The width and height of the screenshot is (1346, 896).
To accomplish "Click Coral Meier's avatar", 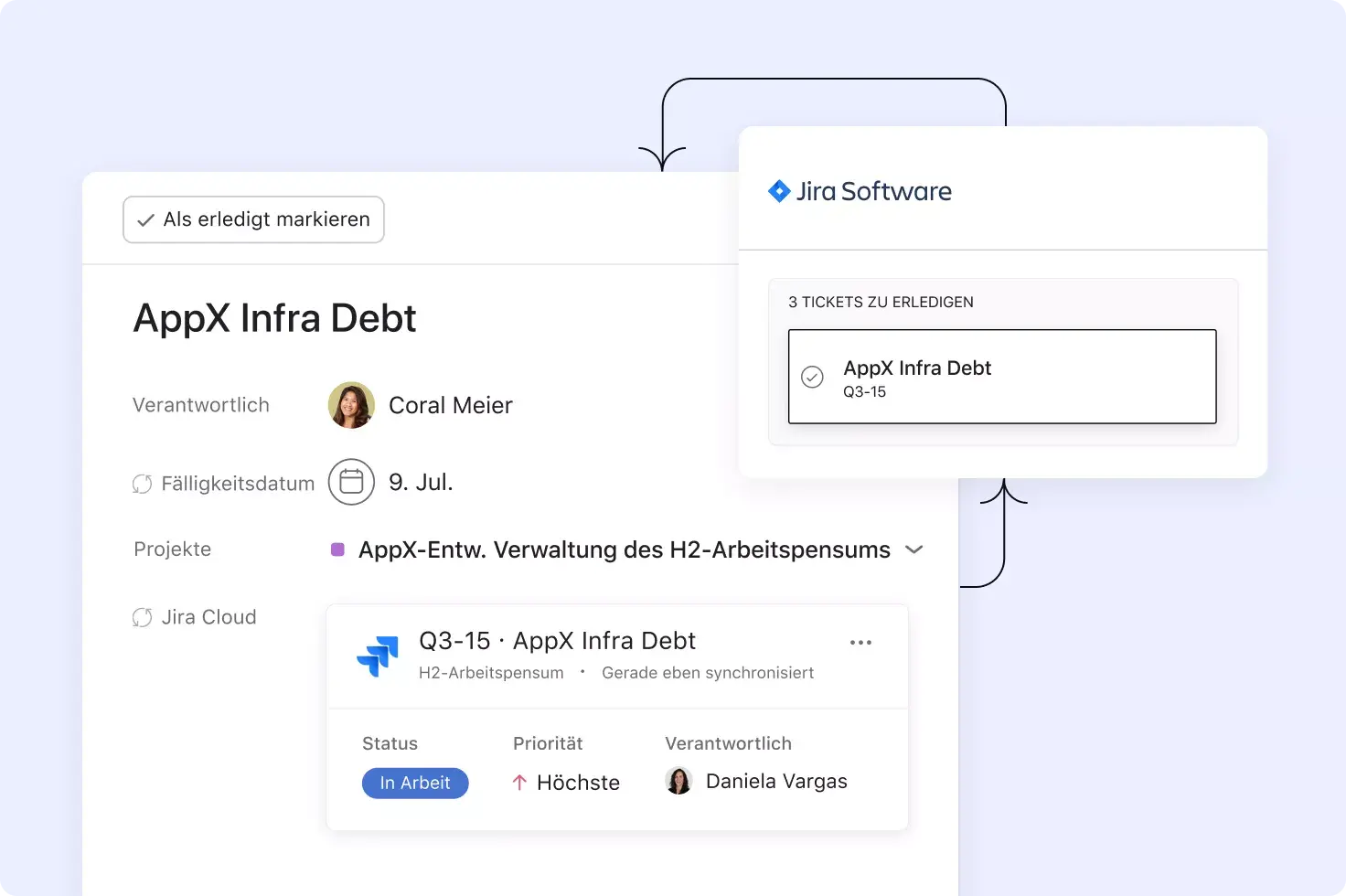I will (351, 405).
